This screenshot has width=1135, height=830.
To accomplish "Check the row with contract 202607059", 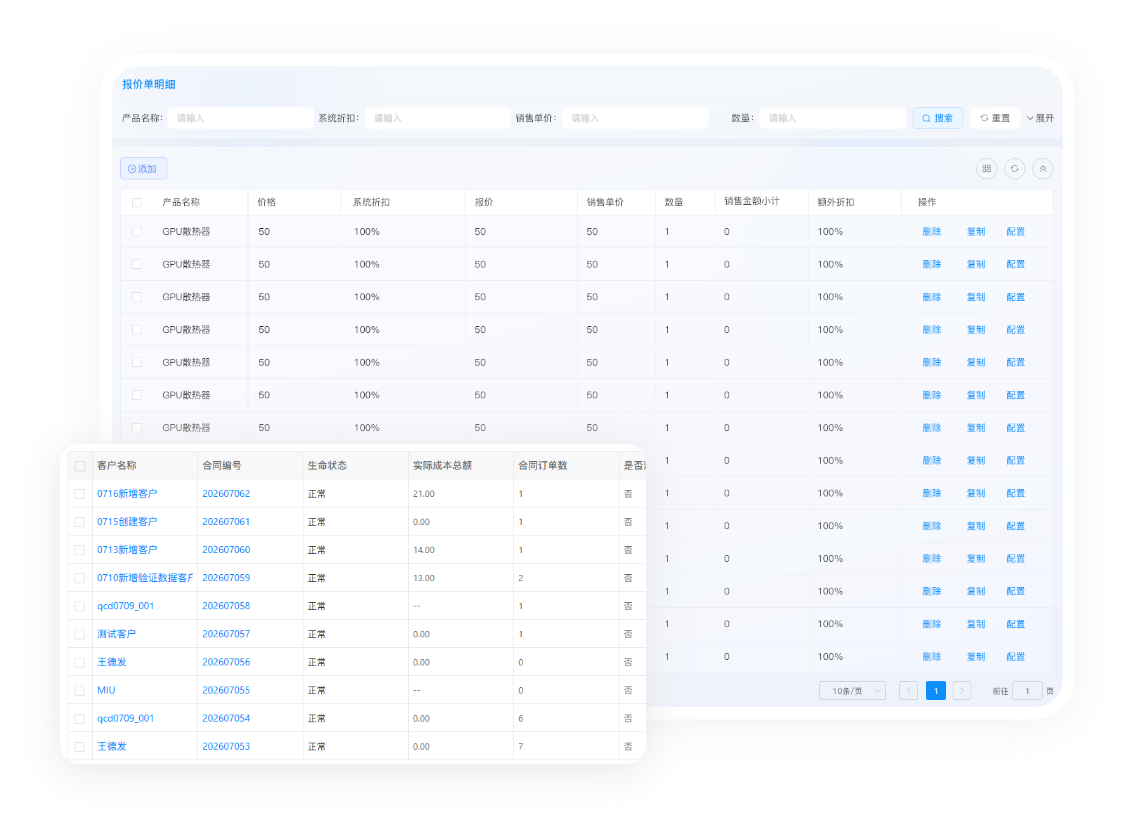I will click(80, 578).
